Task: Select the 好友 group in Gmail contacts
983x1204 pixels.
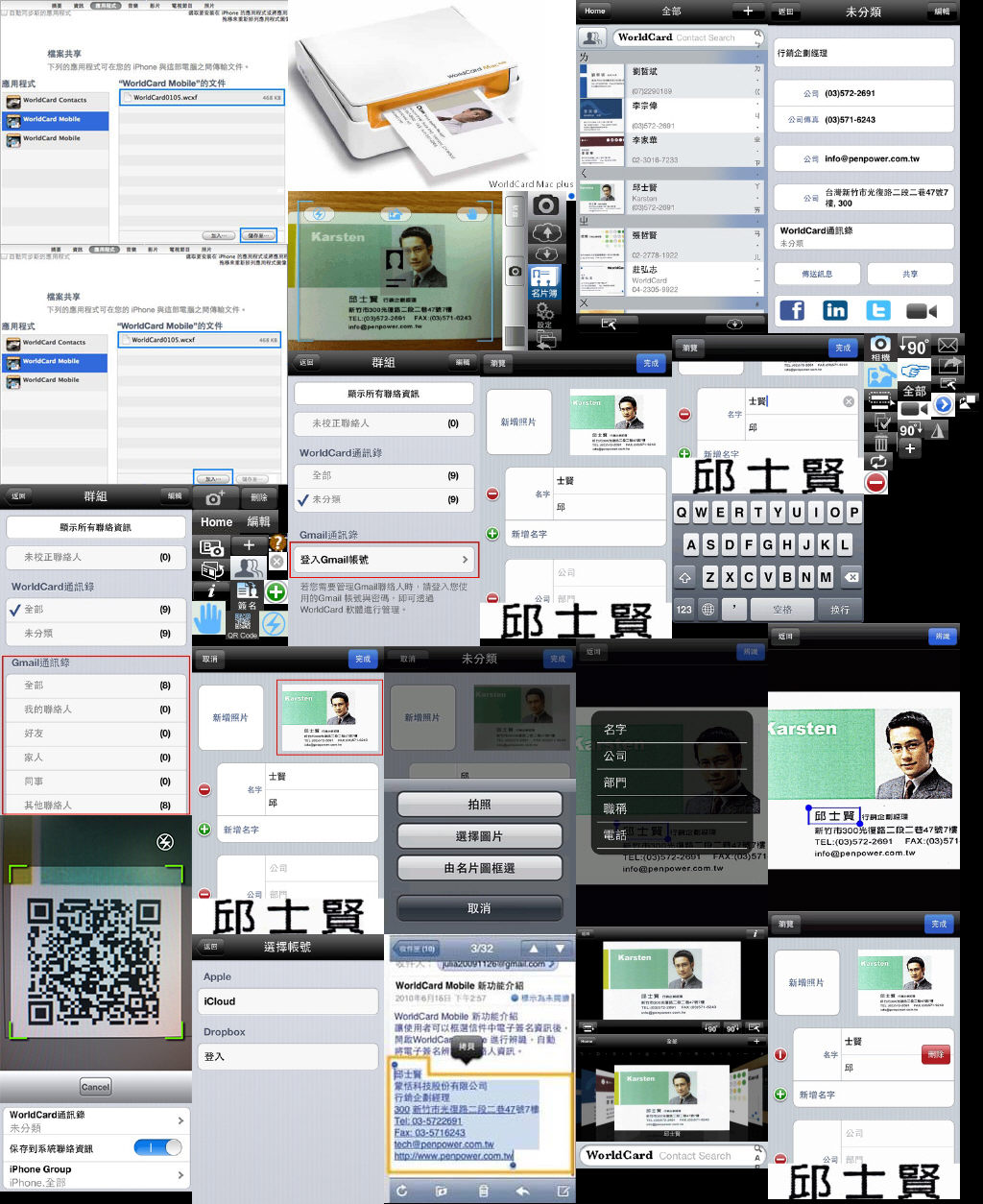Action: (x=96, y=734)
